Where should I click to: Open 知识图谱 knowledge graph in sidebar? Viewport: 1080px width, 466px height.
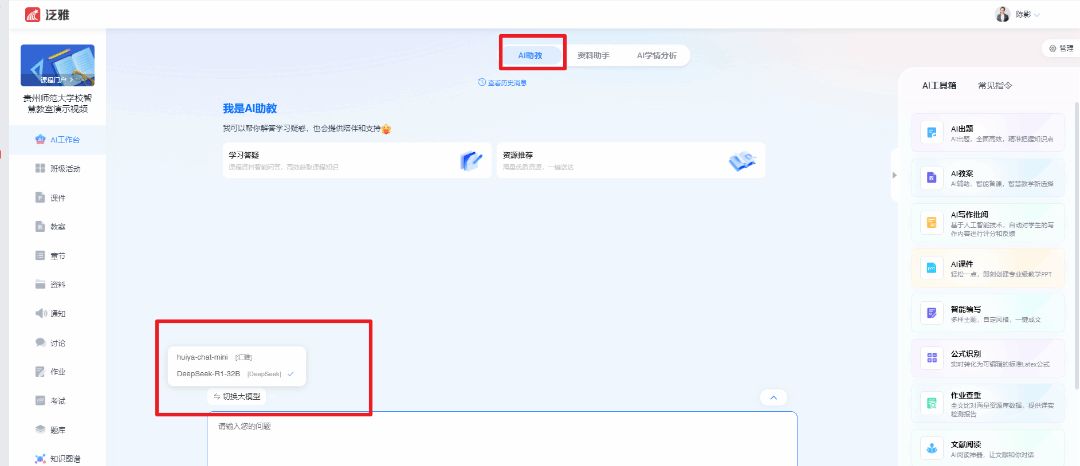[x=58, y=458]
